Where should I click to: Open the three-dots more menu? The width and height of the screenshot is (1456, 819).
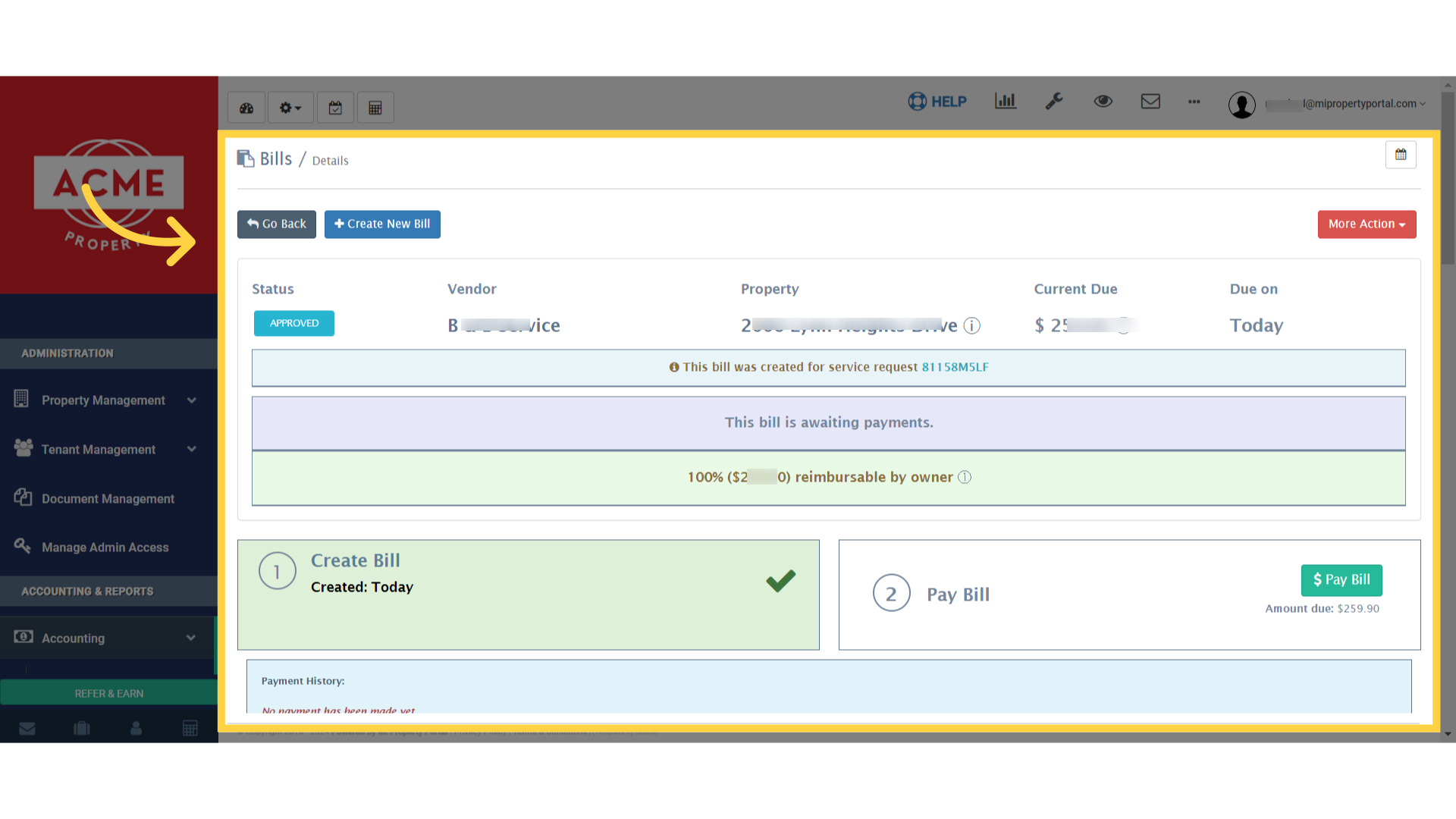(1194, 102)
